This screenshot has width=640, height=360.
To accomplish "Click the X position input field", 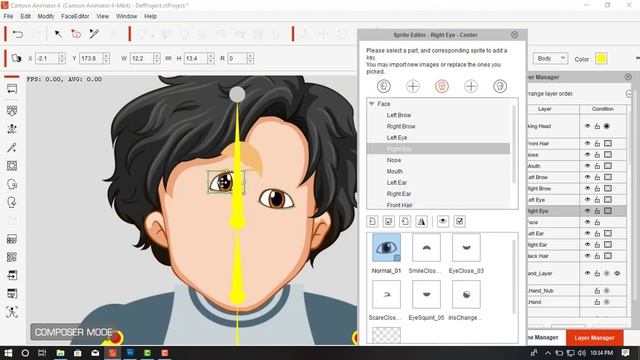I will pyautogui.click(x=47, y=58).
